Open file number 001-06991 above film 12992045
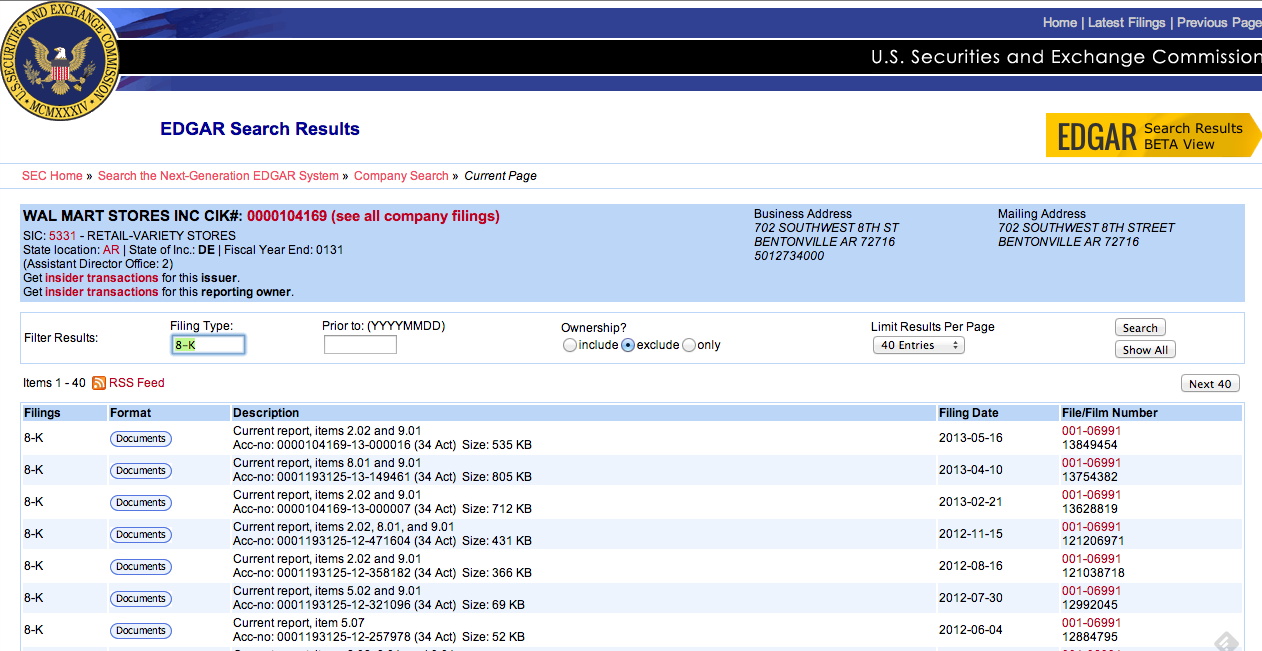Screen dimensions: 1262x651 coord(1091,591)
